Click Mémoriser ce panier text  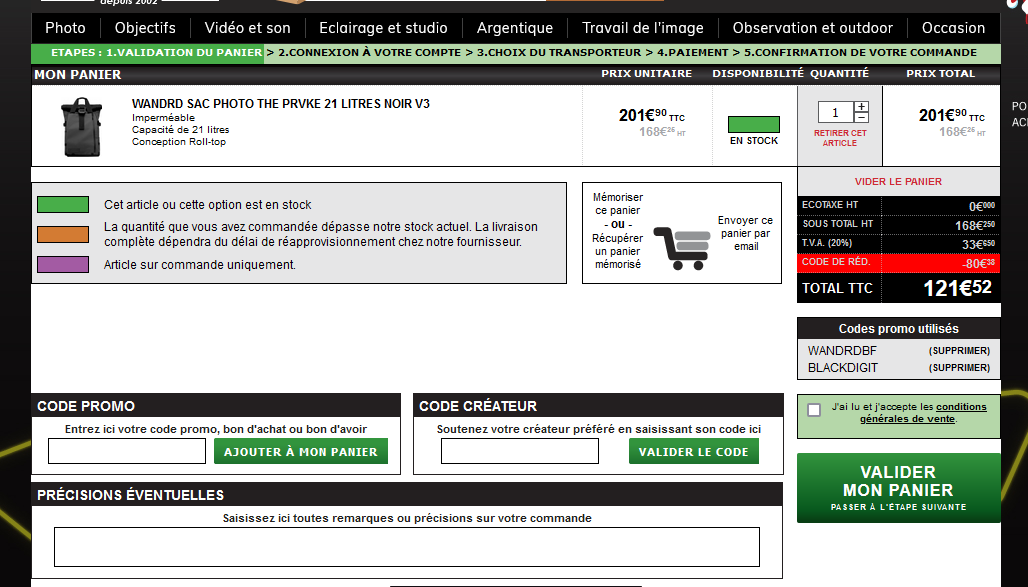tap(618, 204)
